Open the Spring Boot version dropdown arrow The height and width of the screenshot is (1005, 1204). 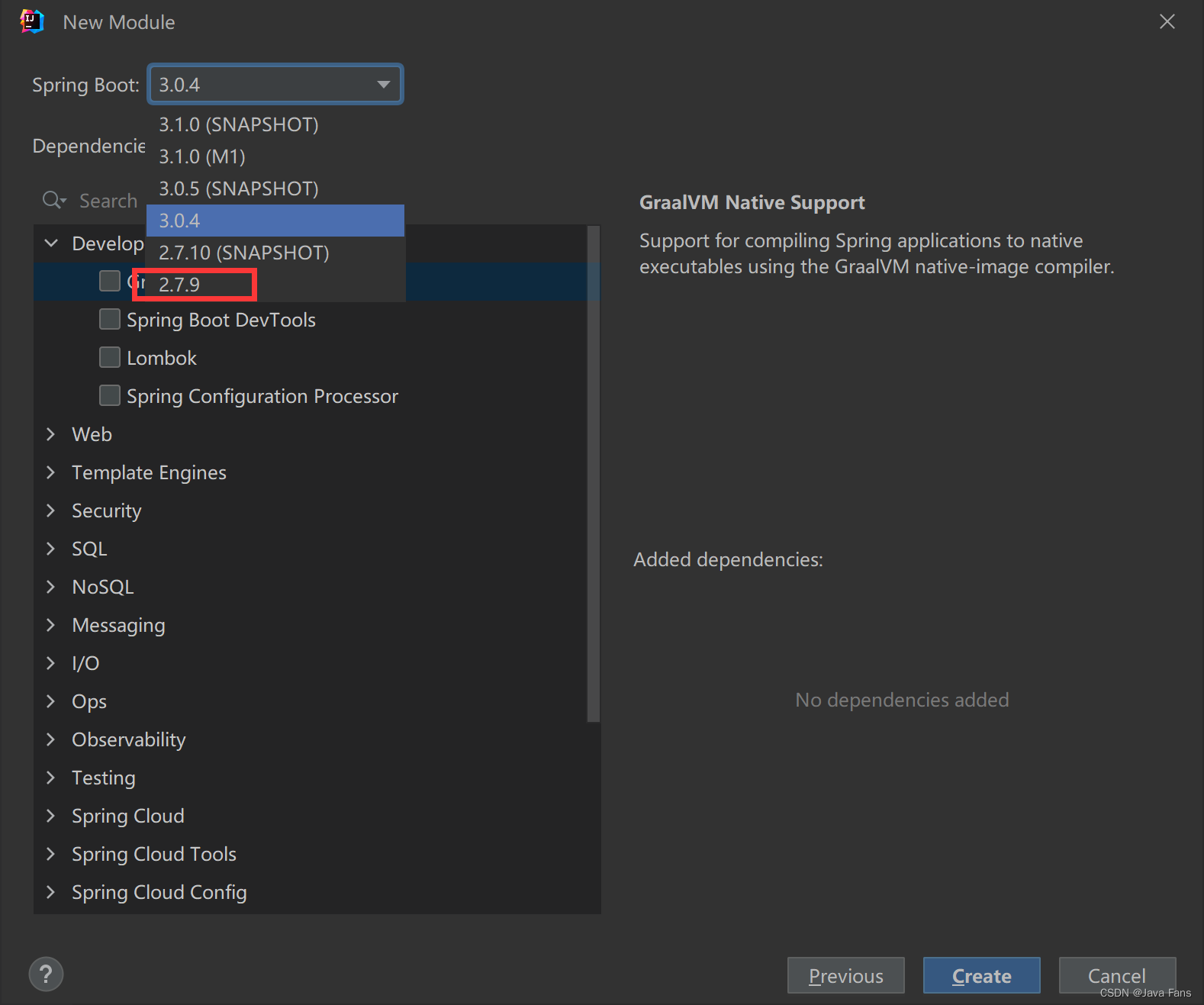pyautogui.click(x=383, y=84)
